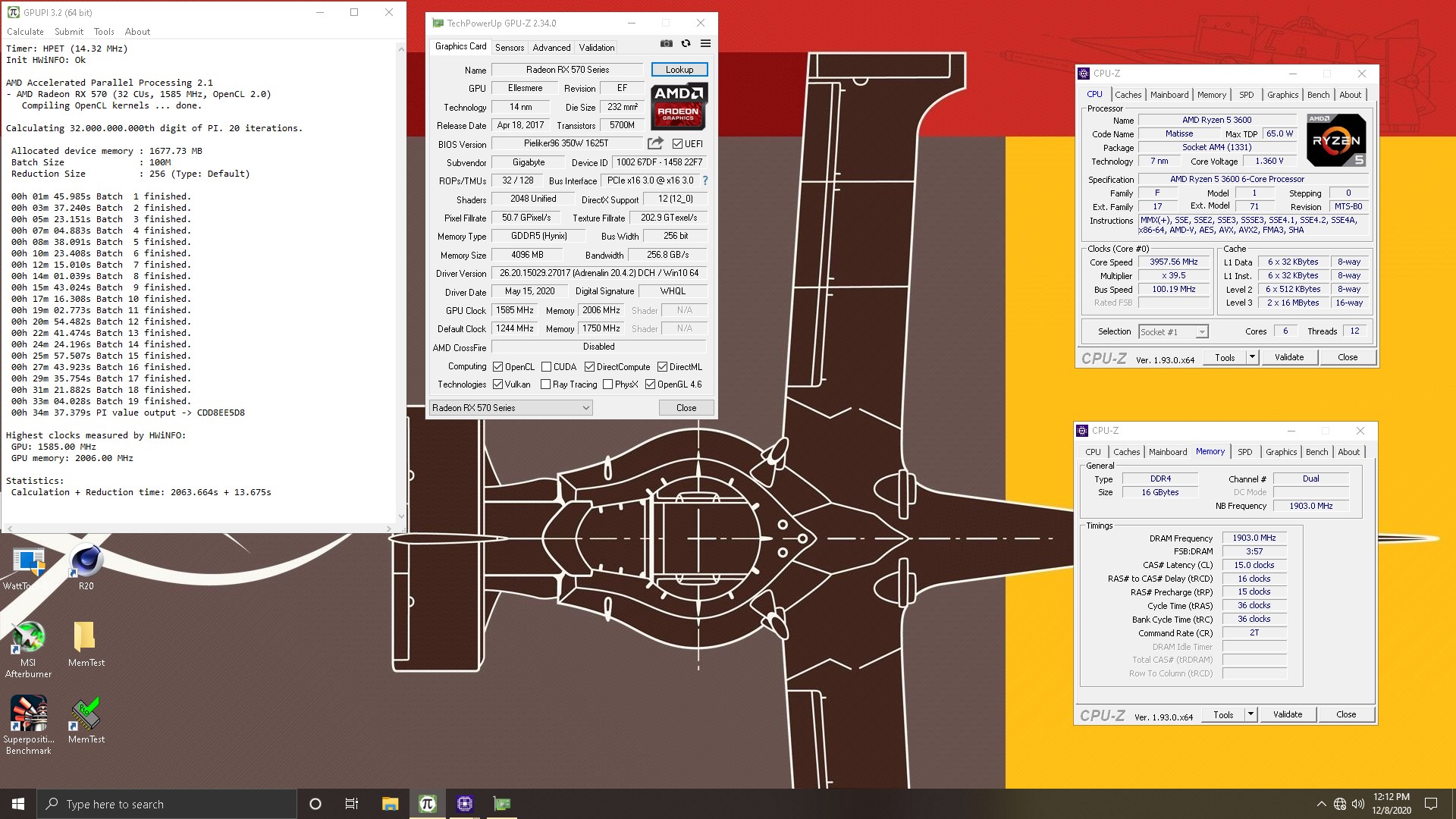
Task: Open the notification center icon
Action: tap(1431, 804)
